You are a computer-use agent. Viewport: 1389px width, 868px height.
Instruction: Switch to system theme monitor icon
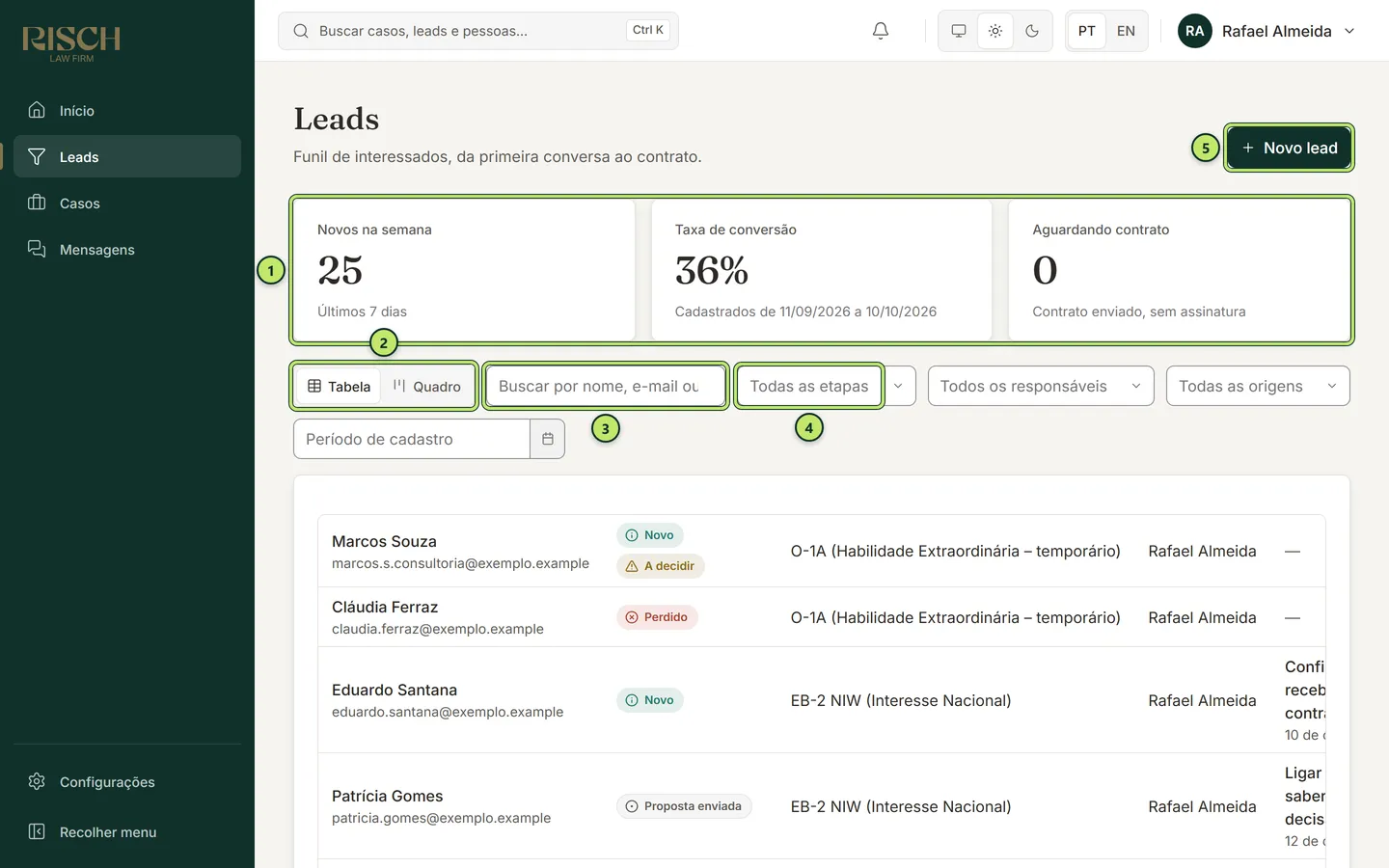pyautogui.click(x=959, y=31)
